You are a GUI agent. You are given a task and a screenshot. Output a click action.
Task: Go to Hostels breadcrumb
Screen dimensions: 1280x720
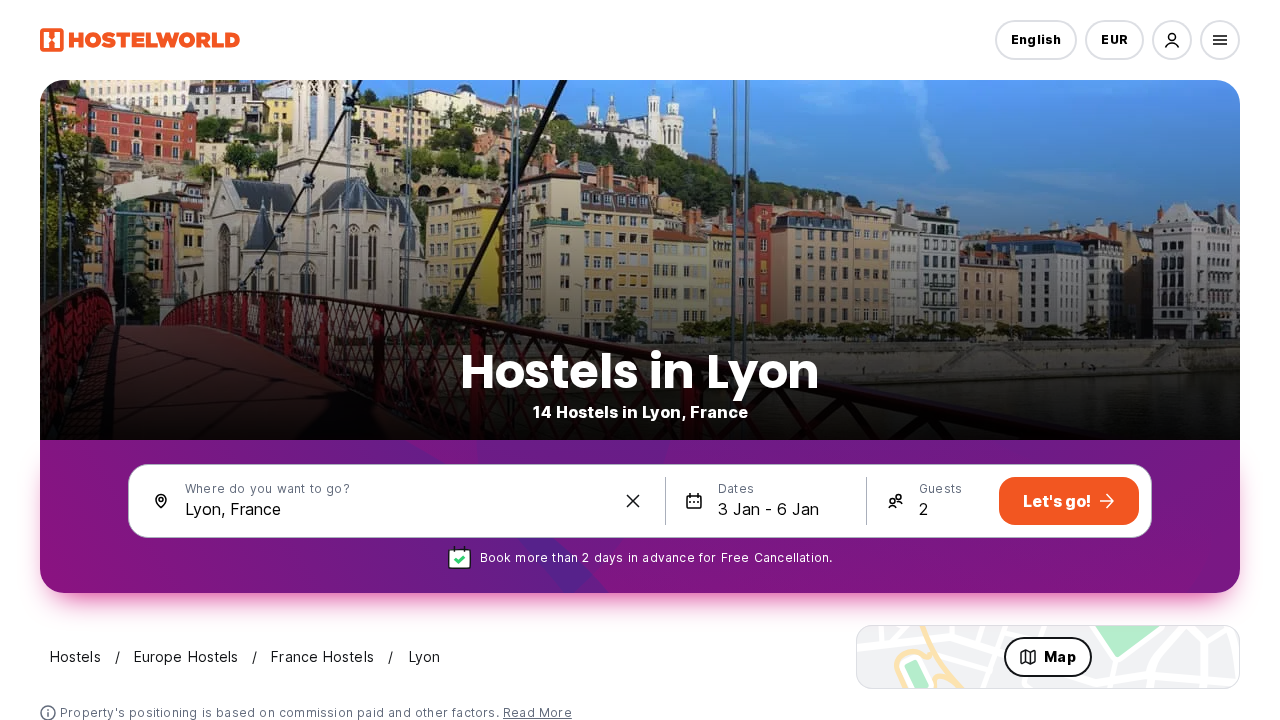(75, 657)
